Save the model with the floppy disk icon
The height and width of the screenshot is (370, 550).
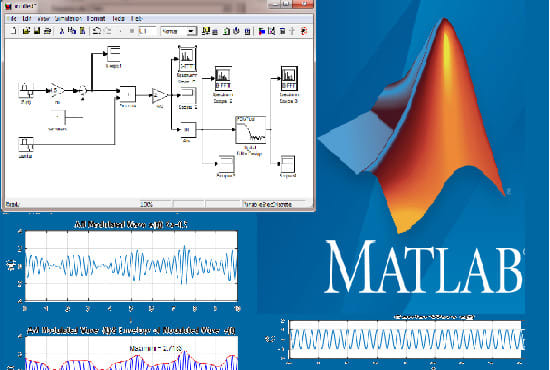click(x=37, y=31)
